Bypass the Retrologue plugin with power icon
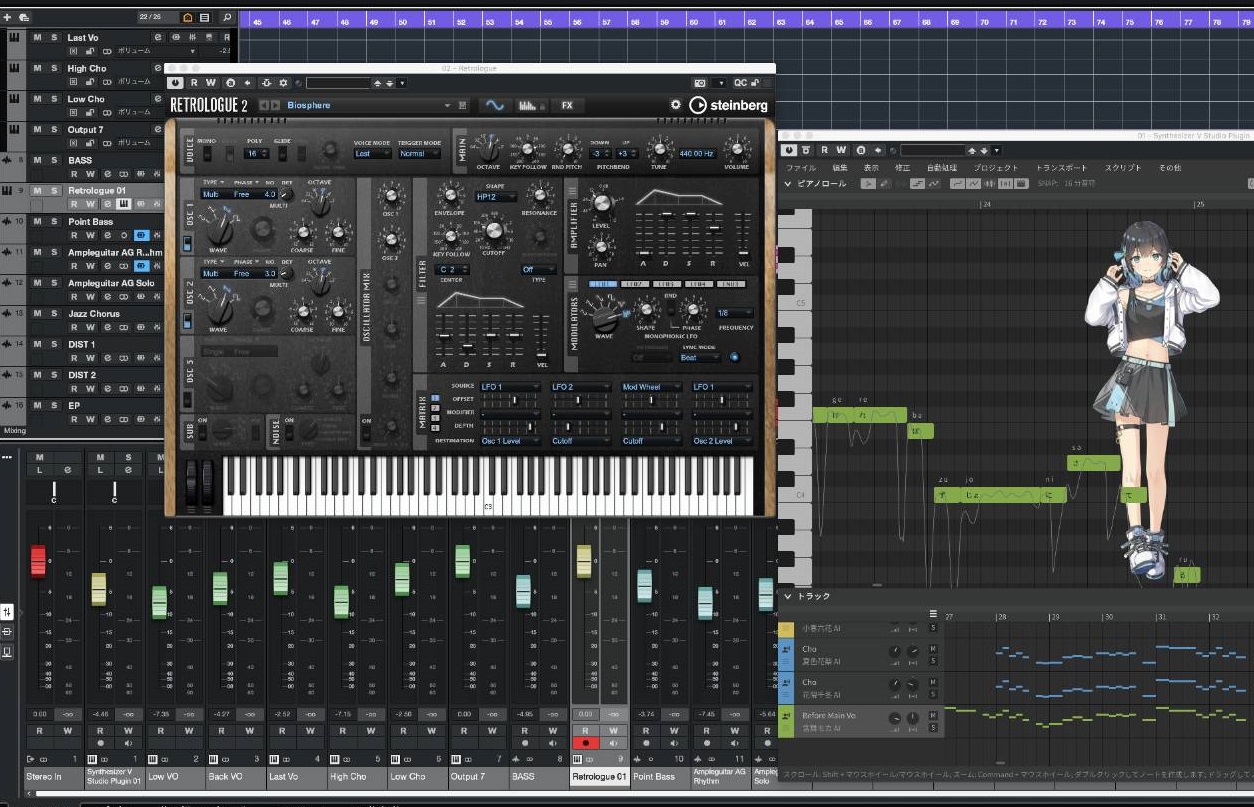The image size is (1254, 807). [177, 83]
